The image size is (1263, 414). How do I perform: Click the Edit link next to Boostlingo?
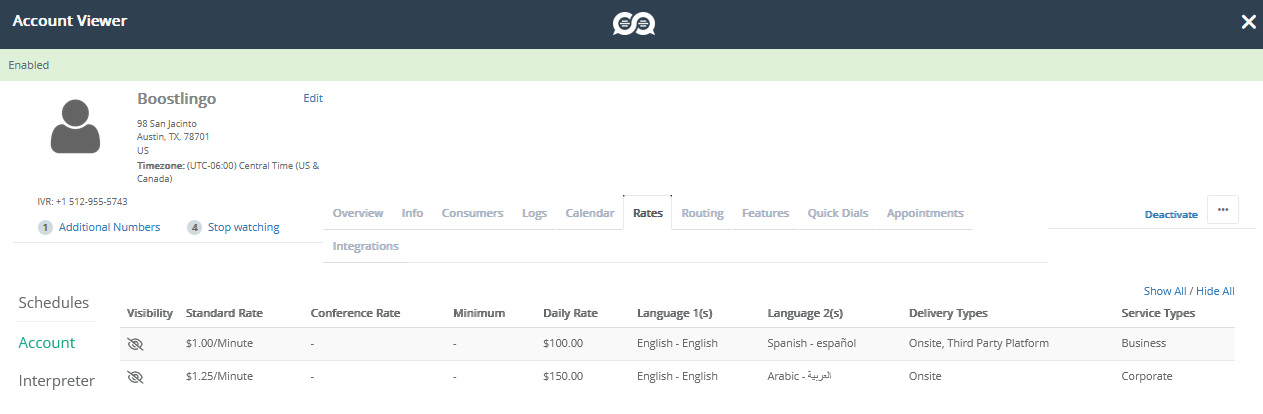(313, 98)
